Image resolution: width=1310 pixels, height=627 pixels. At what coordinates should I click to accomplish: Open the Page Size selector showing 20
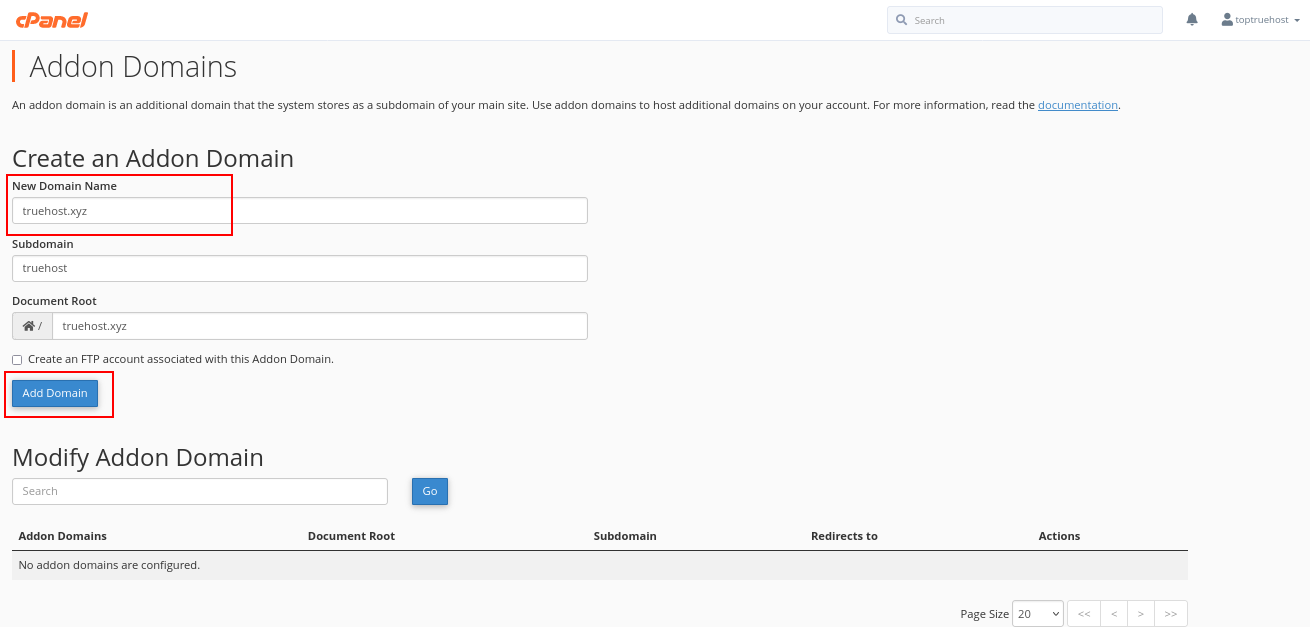[x=1037, y=613]
